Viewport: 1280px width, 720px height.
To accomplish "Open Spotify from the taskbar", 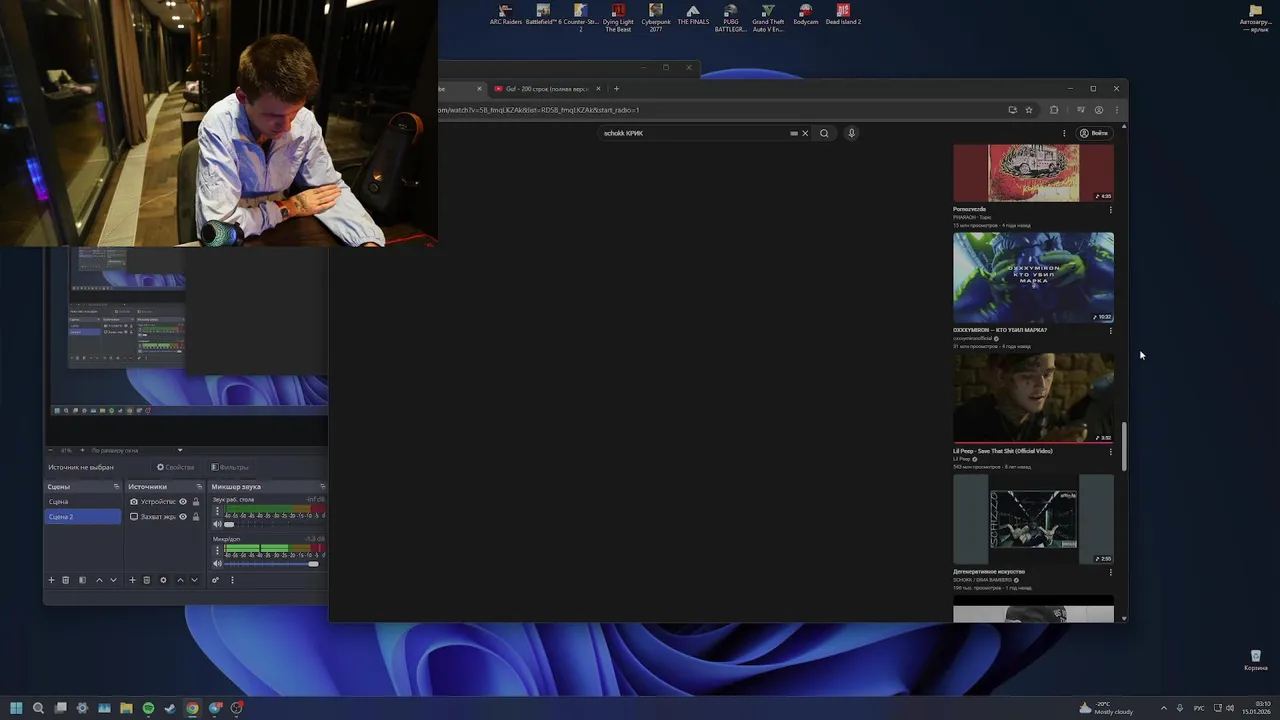I will (148, 708).
